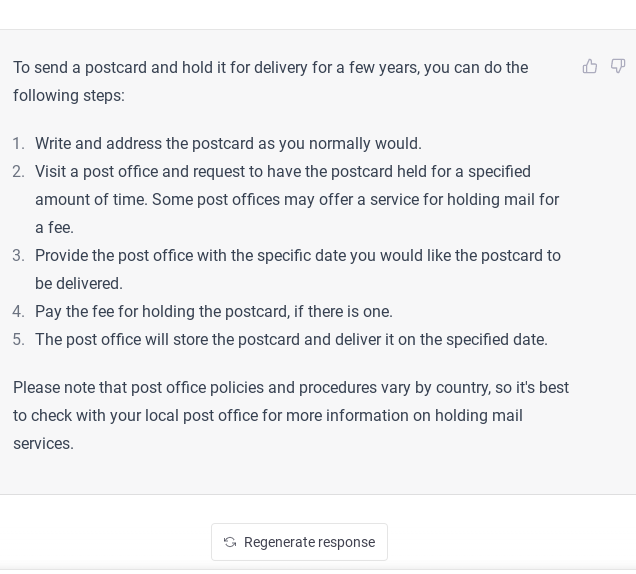Click the circular arrows regenerate icon
The height and width of the screenshot is (574, 636).
pyautogui.click(x=230, y=542)
